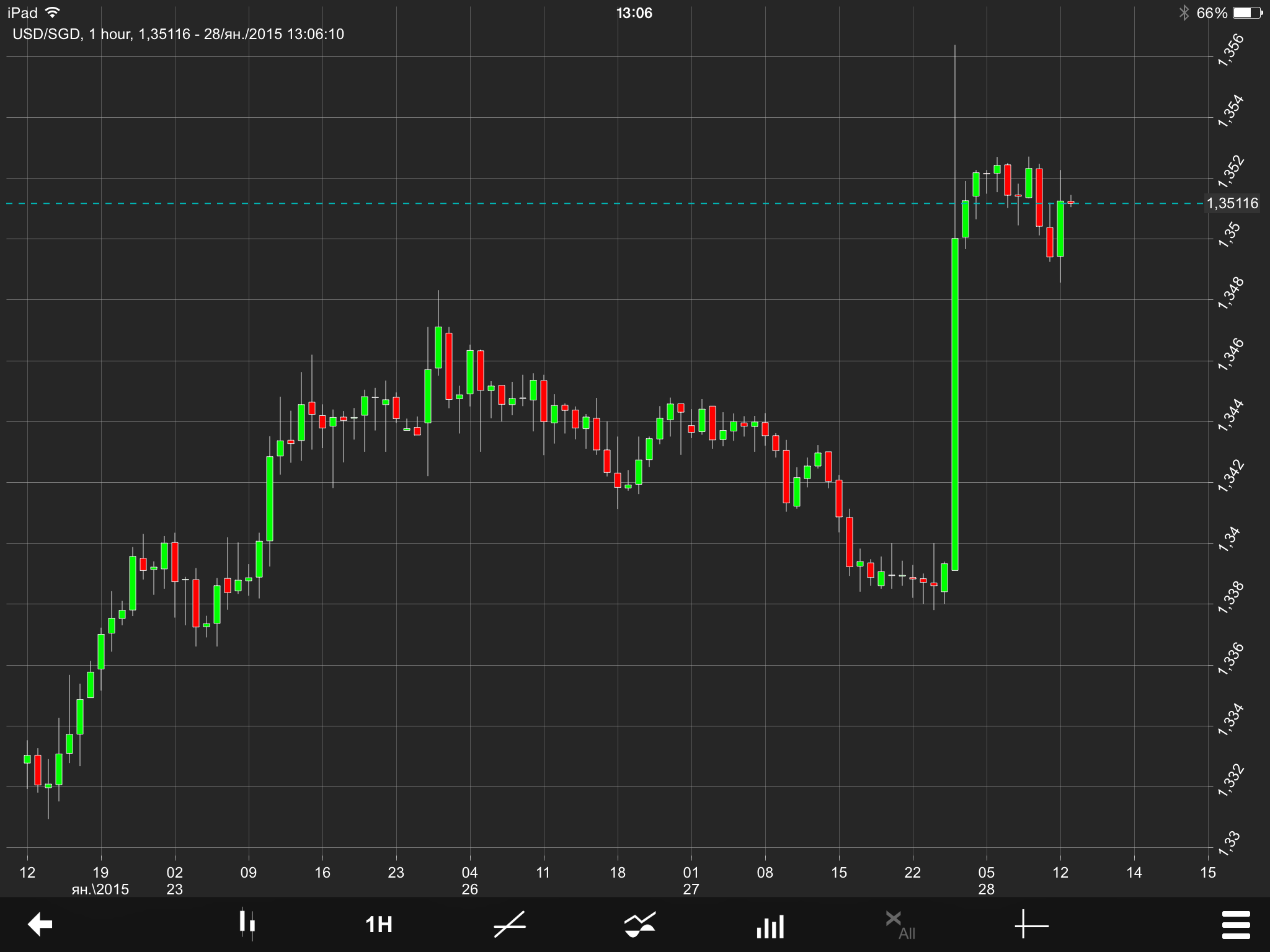Open the chart indicators icon
Screen dimensions: 1270x952
coord(640,924)
